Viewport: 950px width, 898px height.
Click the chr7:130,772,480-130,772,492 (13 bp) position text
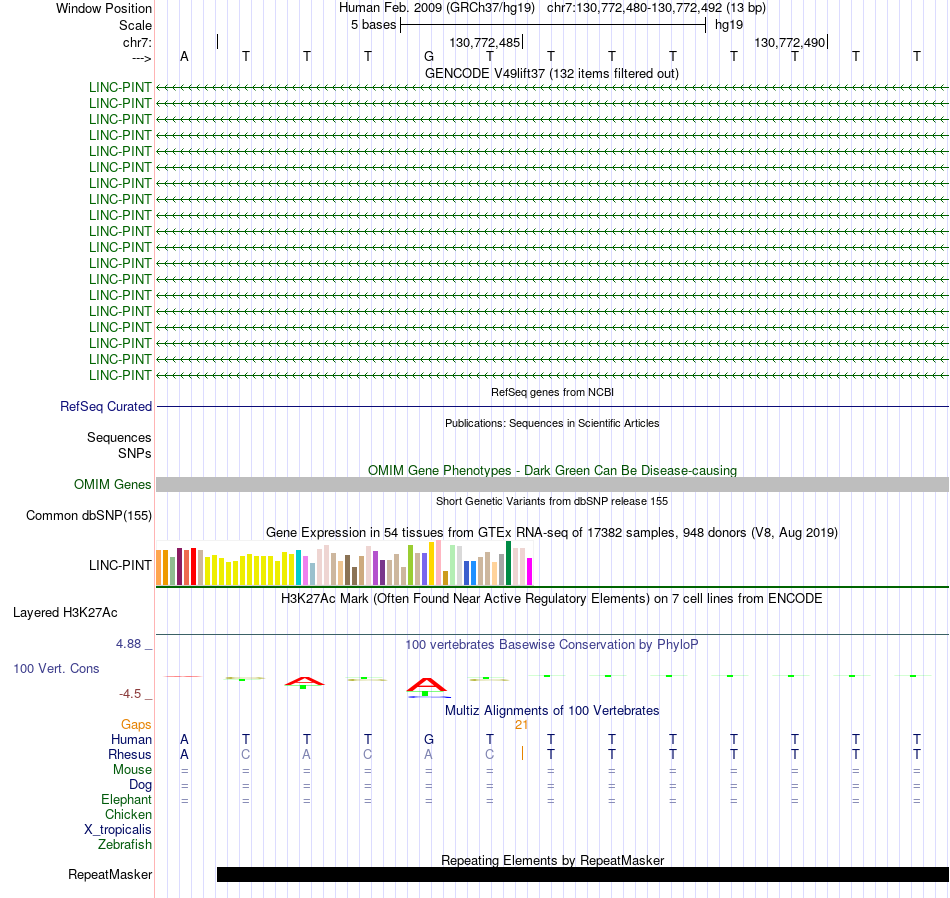click(x=656, y=8)
